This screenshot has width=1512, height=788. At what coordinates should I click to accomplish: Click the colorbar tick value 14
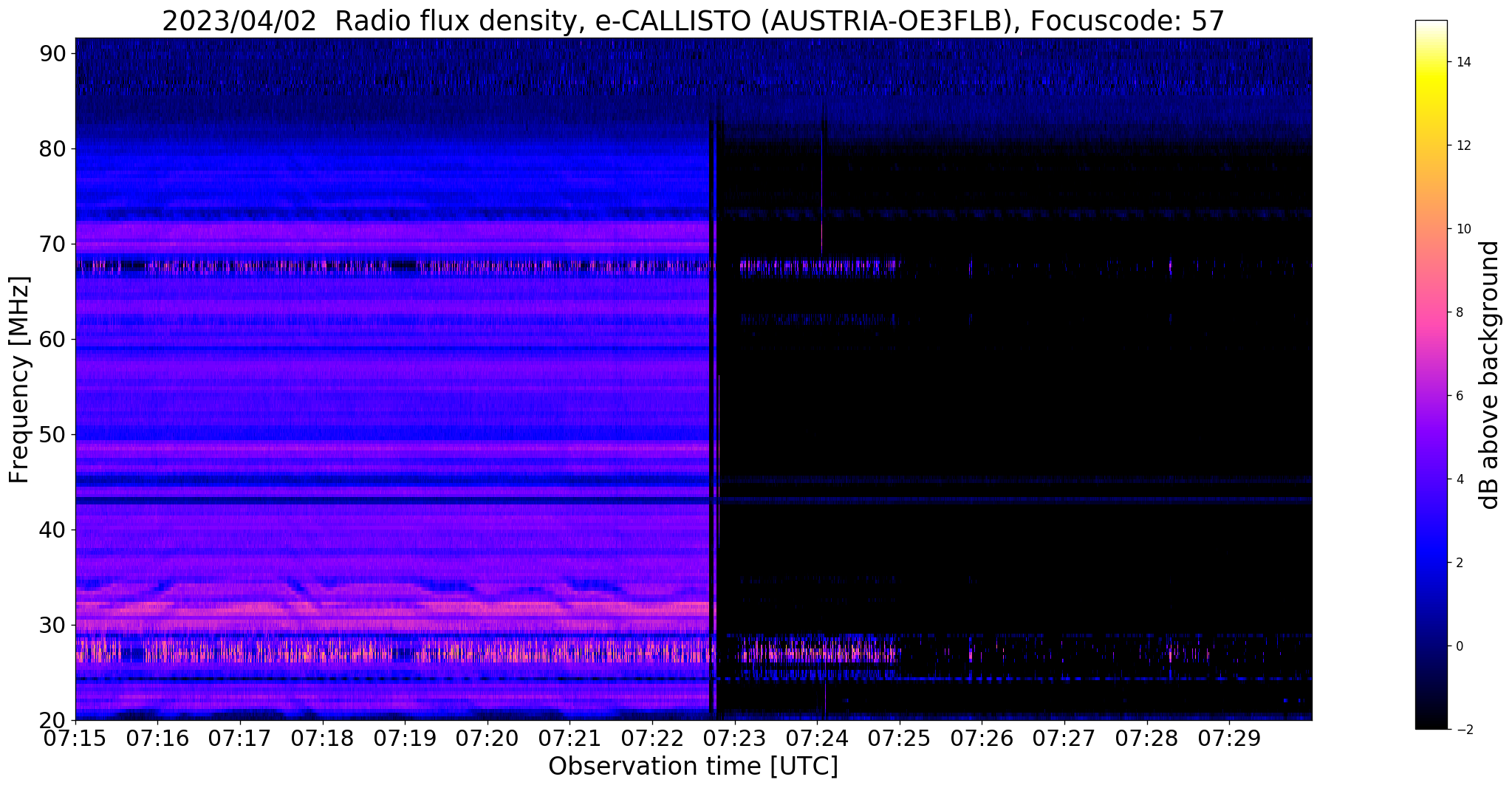click(x=1463, y=62)
